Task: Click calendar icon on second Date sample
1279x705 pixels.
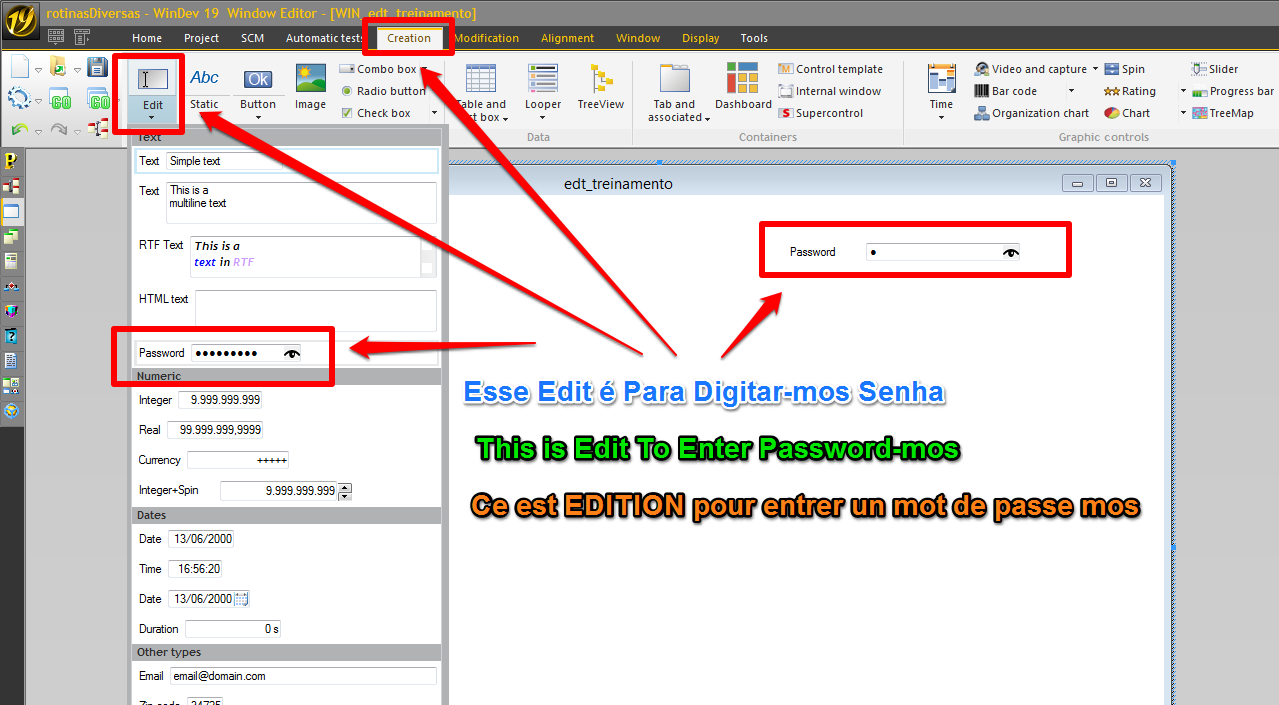Action: [x=241, y=599]
